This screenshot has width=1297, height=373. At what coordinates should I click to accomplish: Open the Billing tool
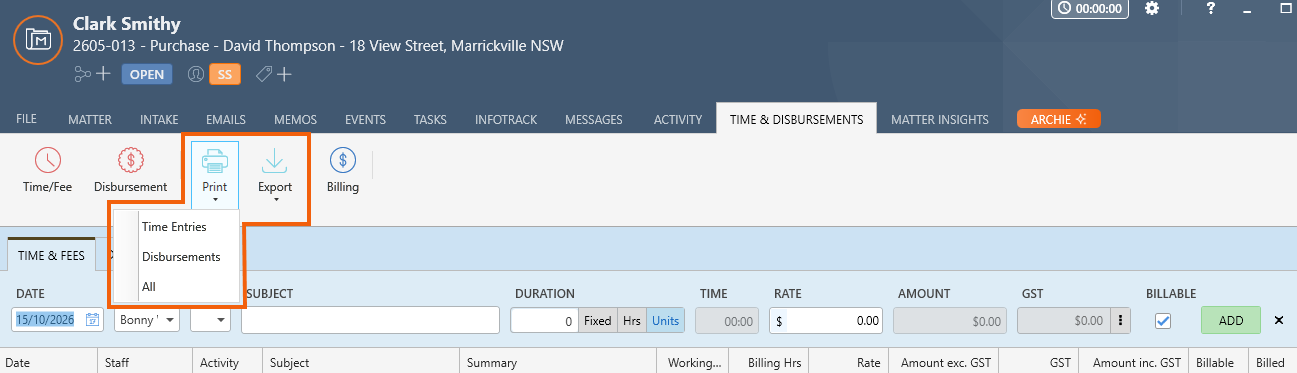[x=343, y=170]
